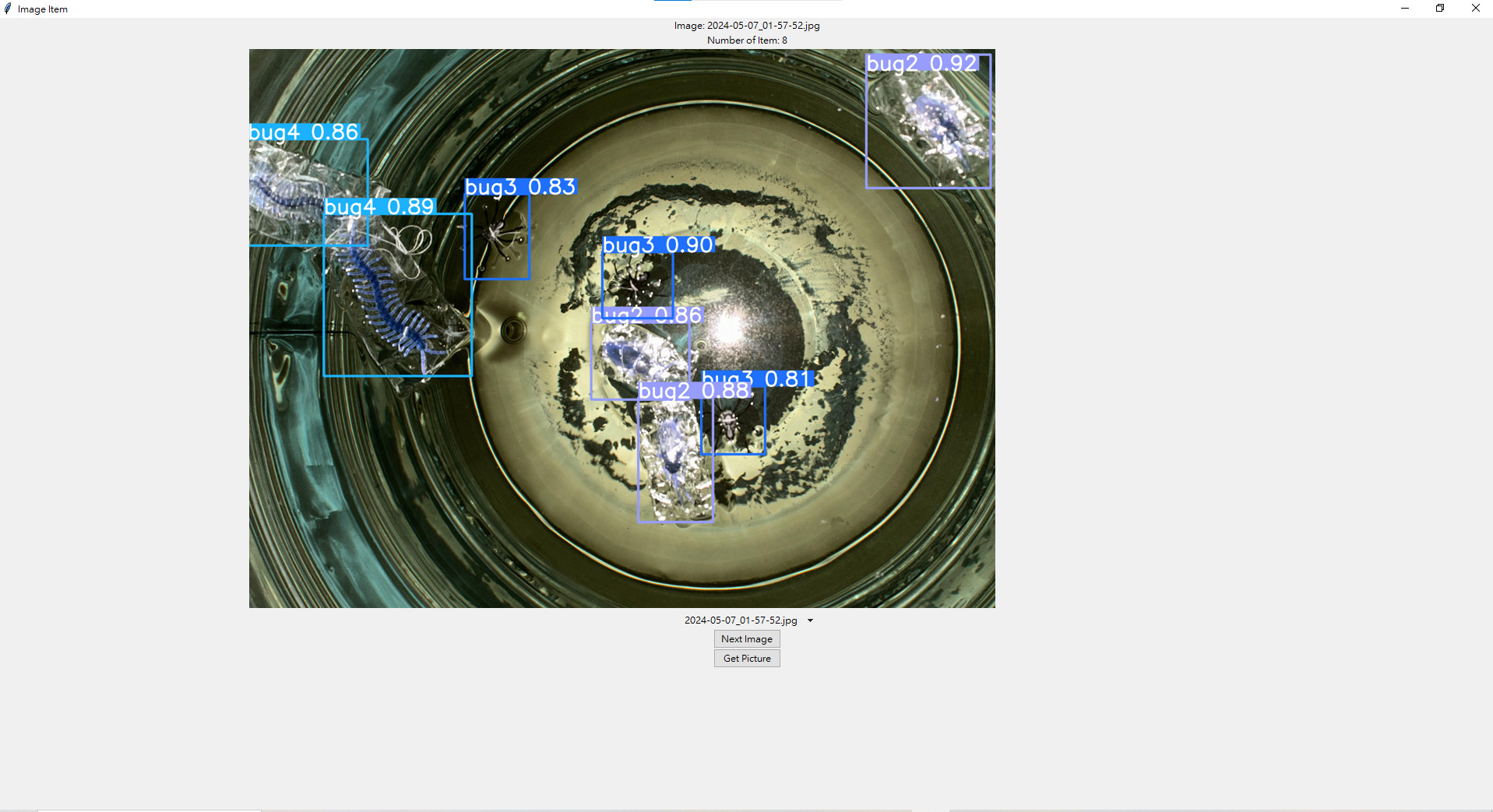Viewport: 1493px width, 812px height.
Task: Click the bug4 0.86 detection label
Action: (304, 132)
